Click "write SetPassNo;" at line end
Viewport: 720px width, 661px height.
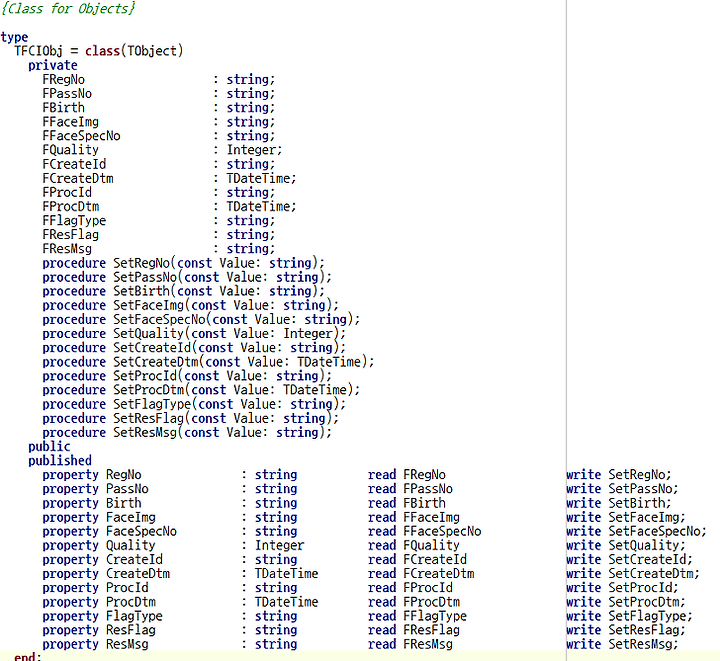tap(622, 489)
